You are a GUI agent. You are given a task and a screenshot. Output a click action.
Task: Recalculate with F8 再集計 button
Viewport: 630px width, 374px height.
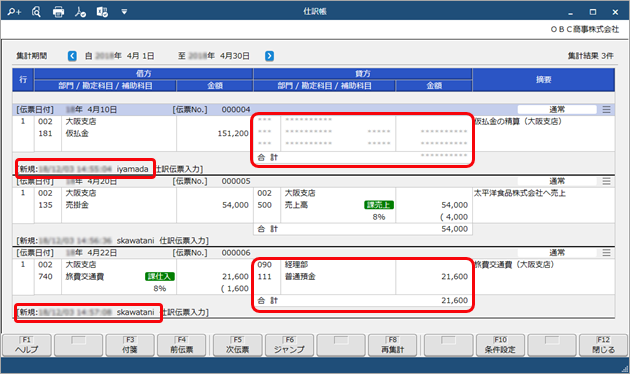pyautogui.click(x=393, y=345)
